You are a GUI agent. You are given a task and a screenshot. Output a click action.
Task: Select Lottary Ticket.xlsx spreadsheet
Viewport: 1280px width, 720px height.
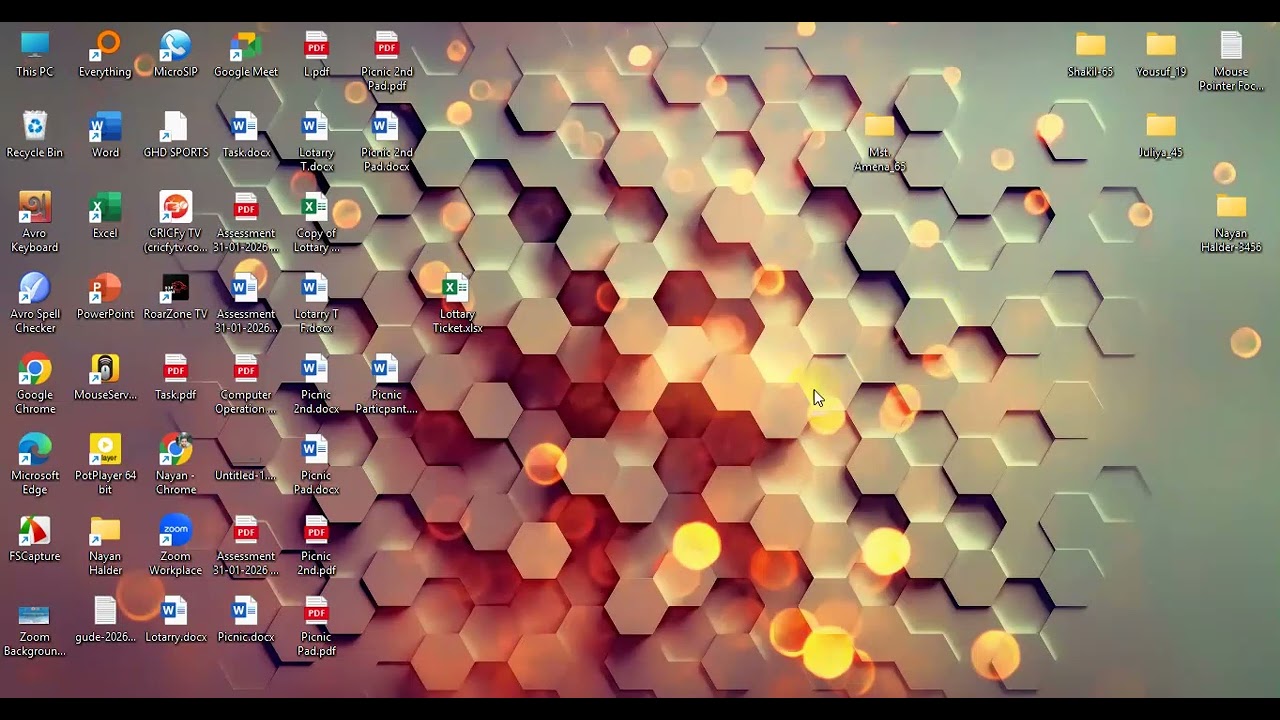(457, 303)
